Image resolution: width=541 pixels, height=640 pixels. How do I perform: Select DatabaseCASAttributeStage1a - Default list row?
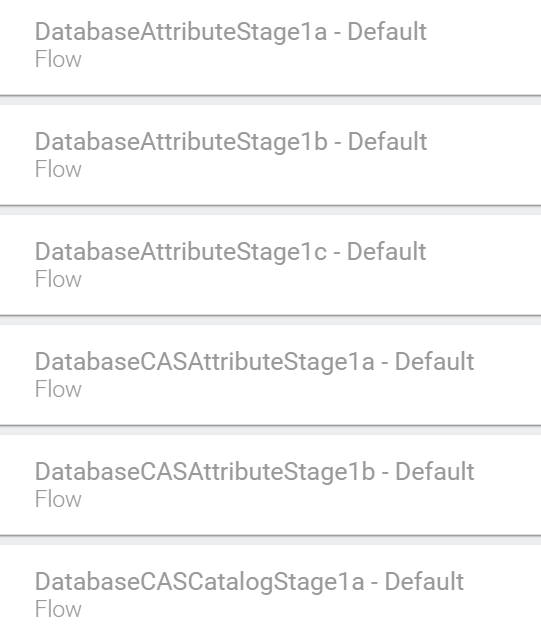point(270,375)
